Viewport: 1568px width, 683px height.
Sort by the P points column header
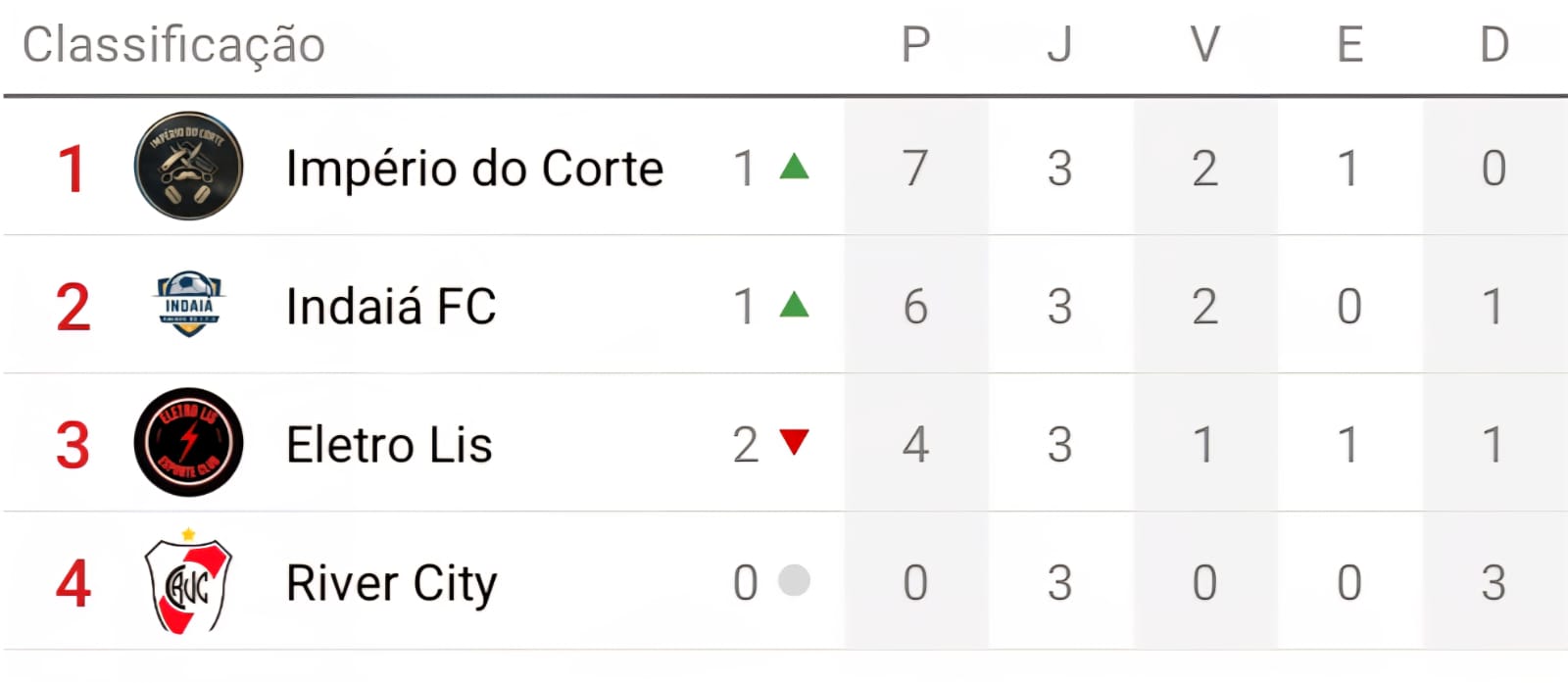tap(915, 45)
